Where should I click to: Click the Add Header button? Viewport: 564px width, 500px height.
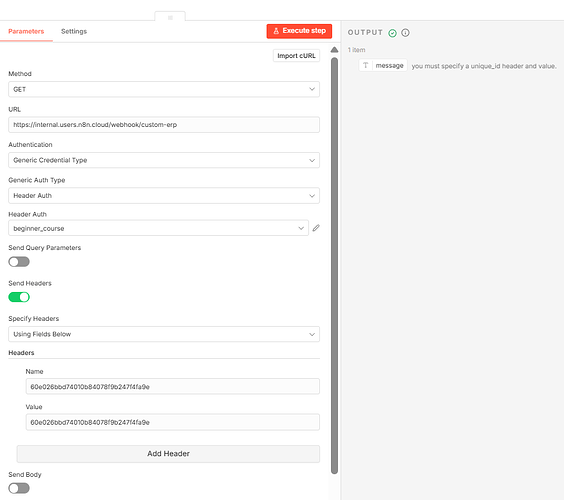(x=168, y=454)
